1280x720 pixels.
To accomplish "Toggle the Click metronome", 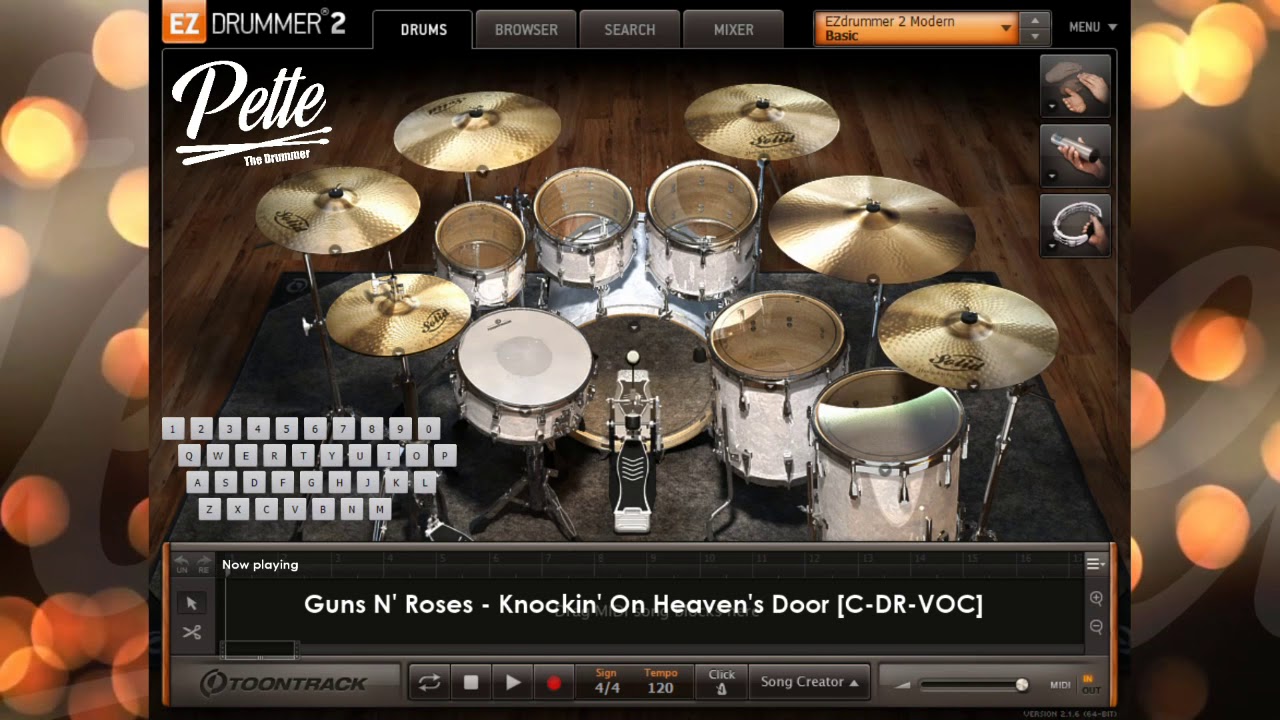I will [721, 682].
